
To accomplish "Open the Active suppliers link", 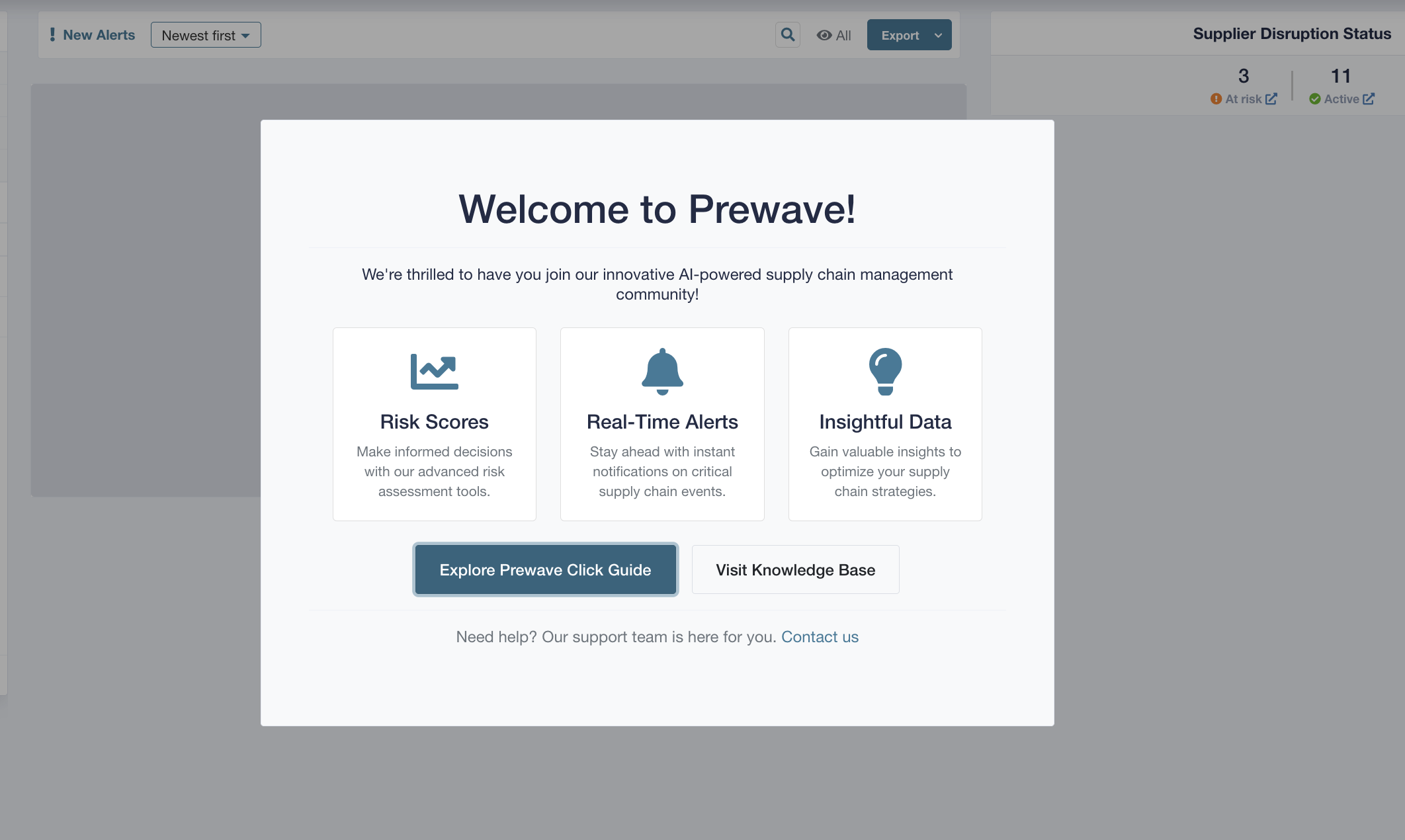I will [1341, 99].
